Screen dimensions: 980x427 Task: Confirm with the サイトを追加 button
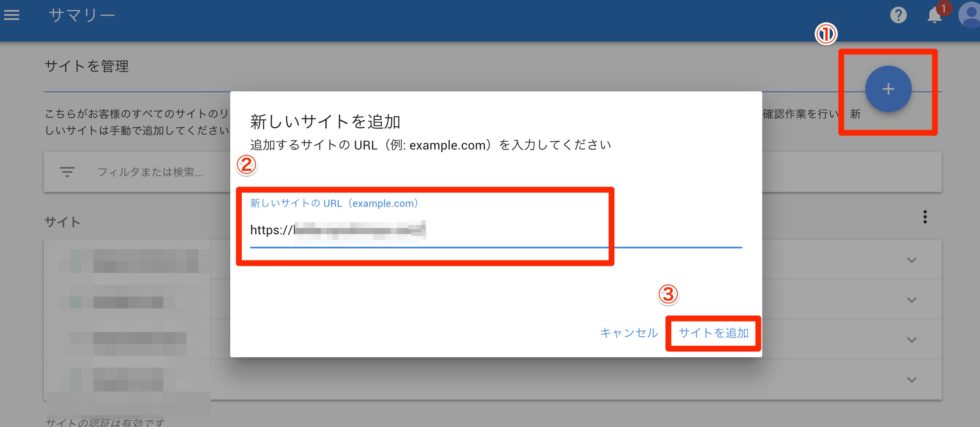coord(713,333)
